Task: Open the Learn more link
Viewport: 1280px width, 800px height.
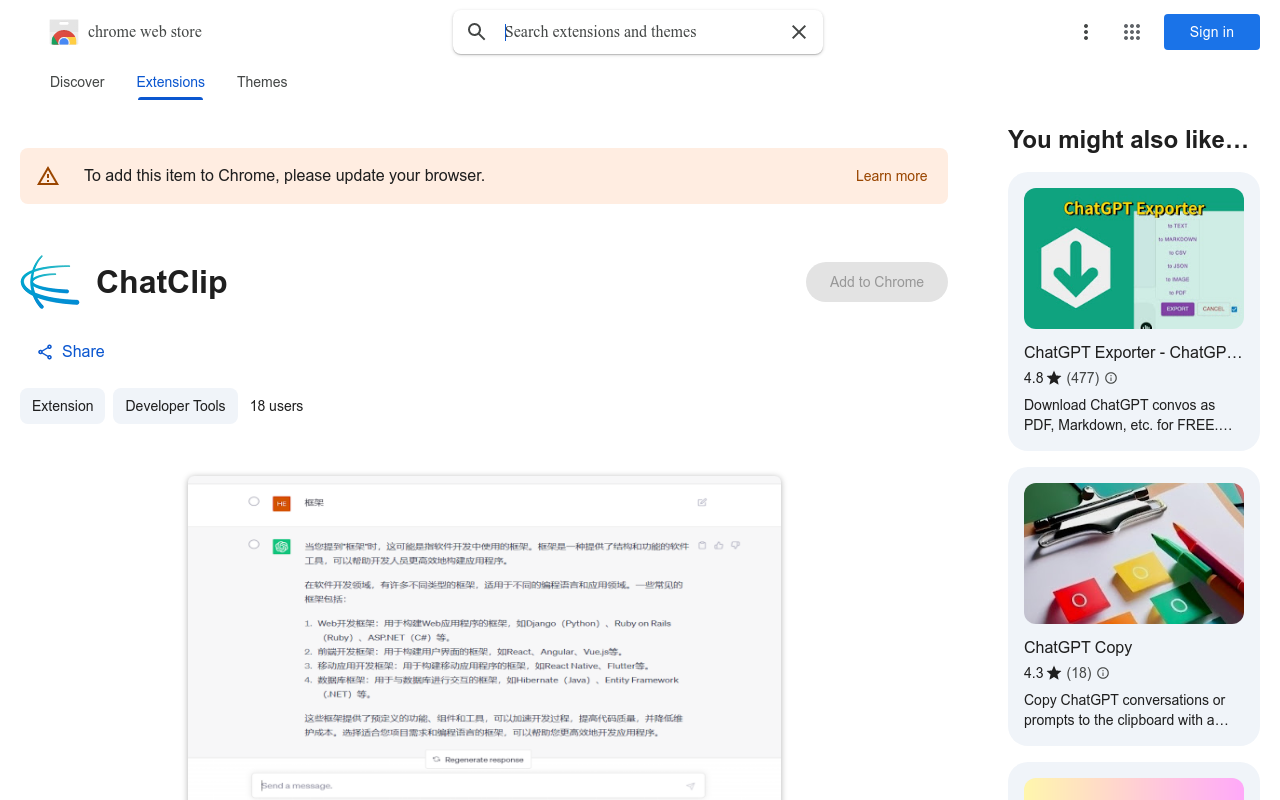Action: pyautogui.click(x=892, y=176)
